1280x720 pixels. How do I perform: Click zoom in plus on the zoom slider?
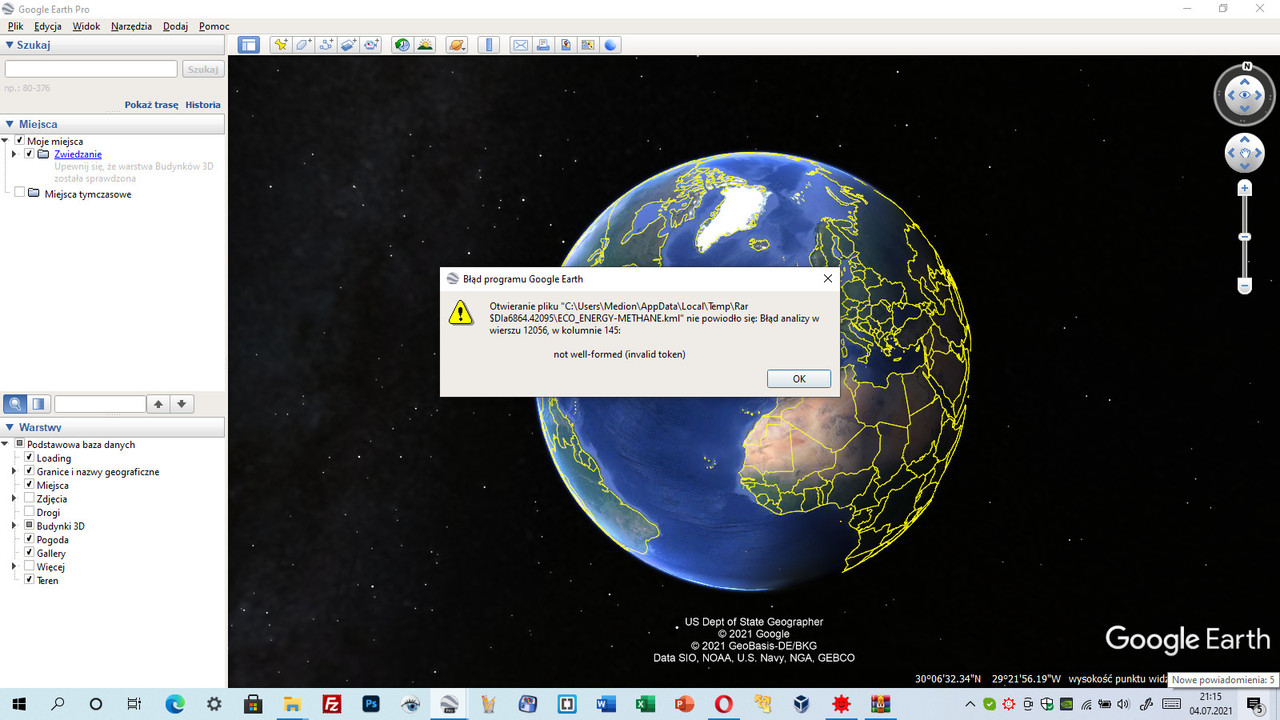(x=1245, y=188)
